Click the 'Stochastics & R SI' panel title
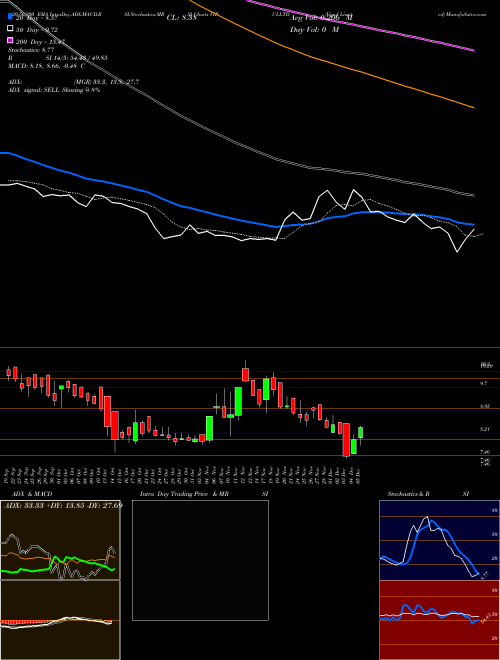Screen dimensions: 500x660 click(x=428, y=494)
